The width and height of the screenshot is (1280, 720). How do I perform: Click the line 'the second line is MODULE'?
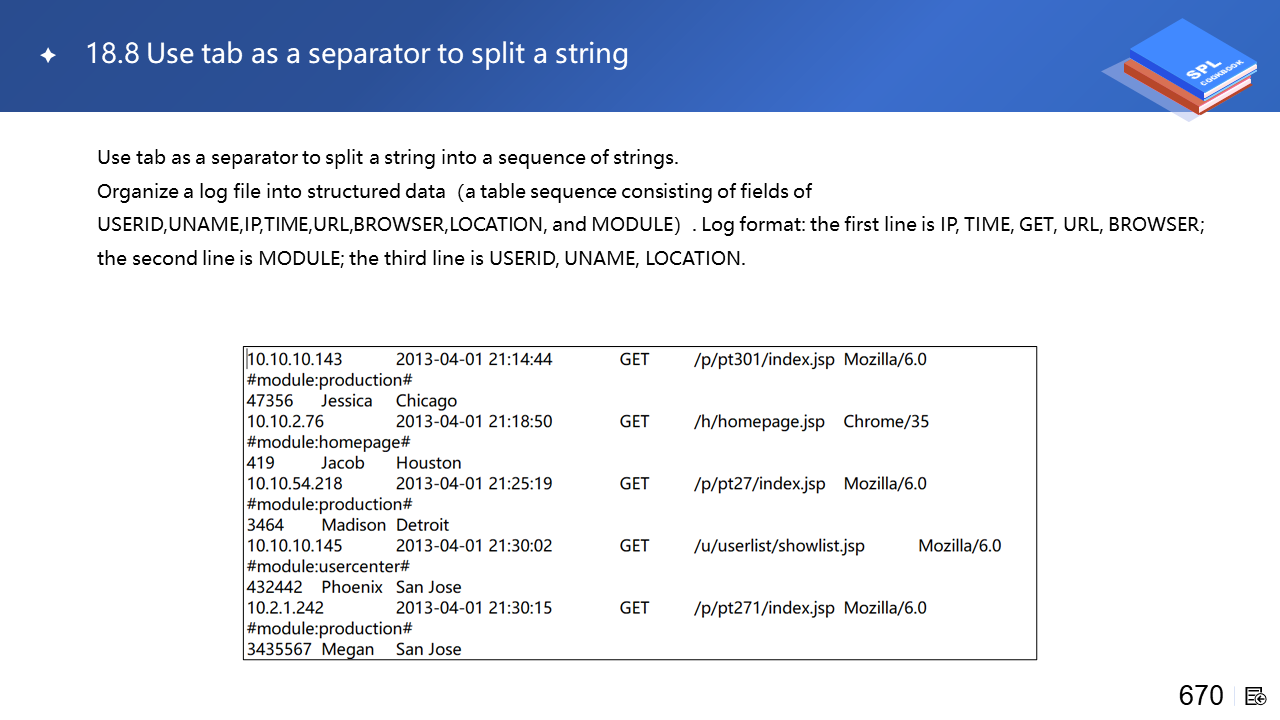click(421, 259)
